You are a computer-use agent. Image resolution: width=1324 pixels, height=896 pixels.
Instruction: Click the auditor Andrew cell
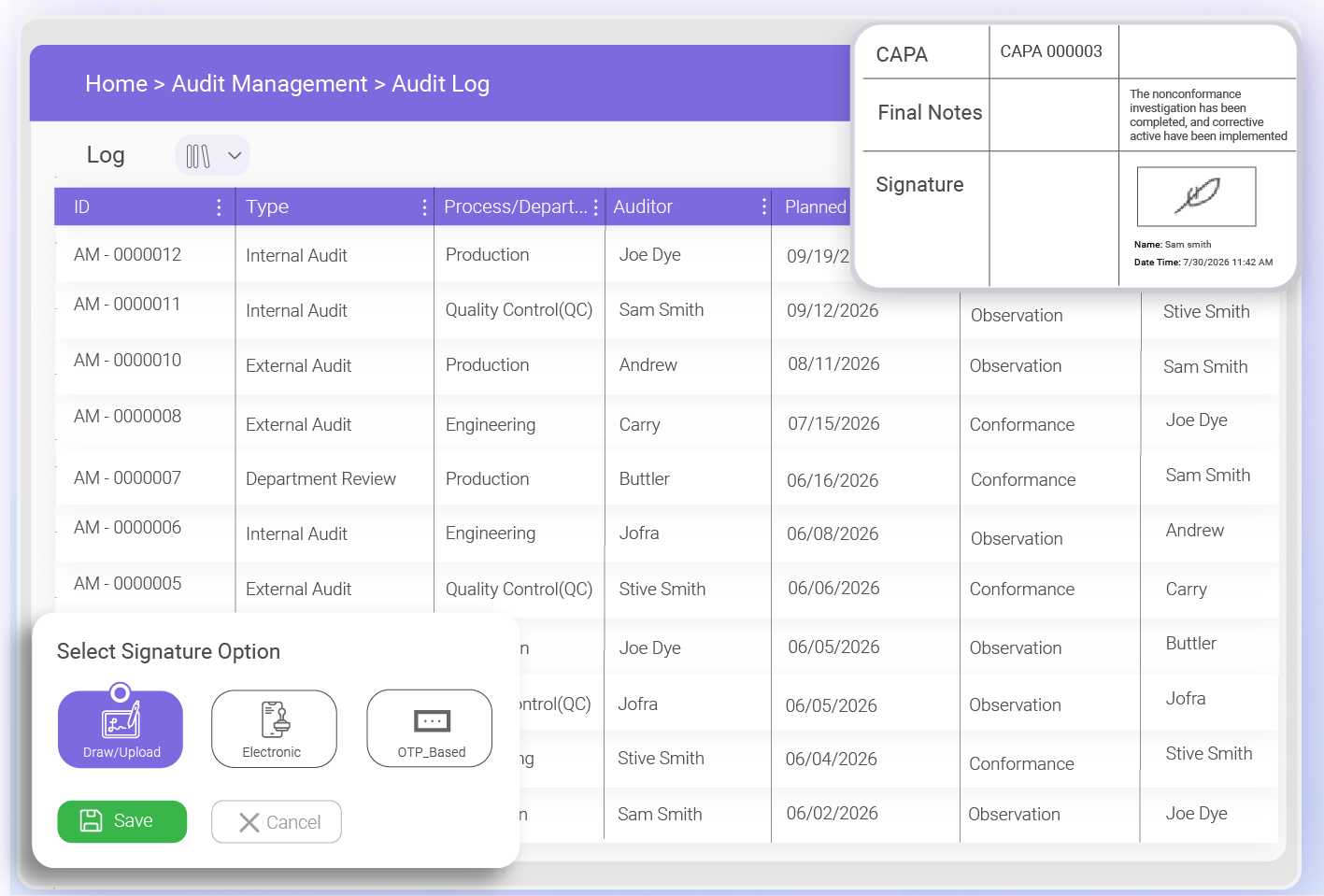(x=648, y=365)
